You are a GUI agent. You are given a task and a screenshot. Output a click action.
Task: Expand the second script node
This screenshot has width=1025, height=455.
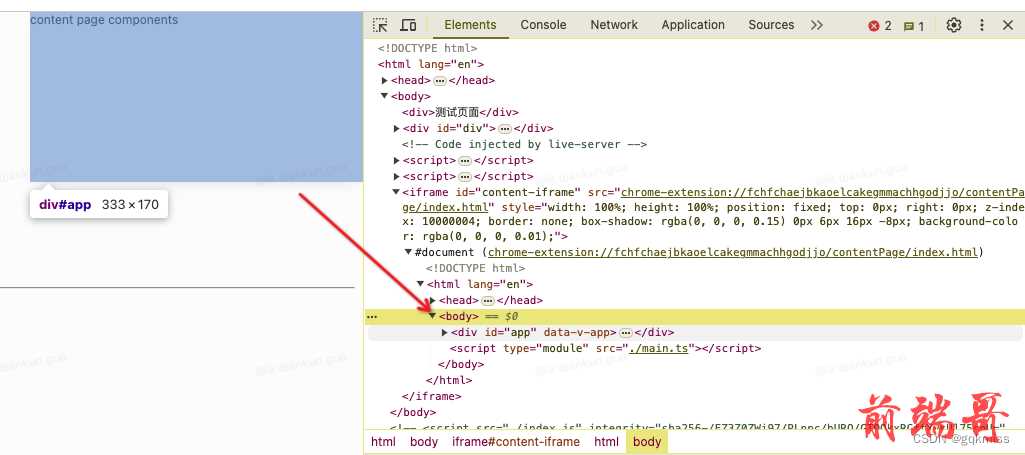click(x=397, y=177)
